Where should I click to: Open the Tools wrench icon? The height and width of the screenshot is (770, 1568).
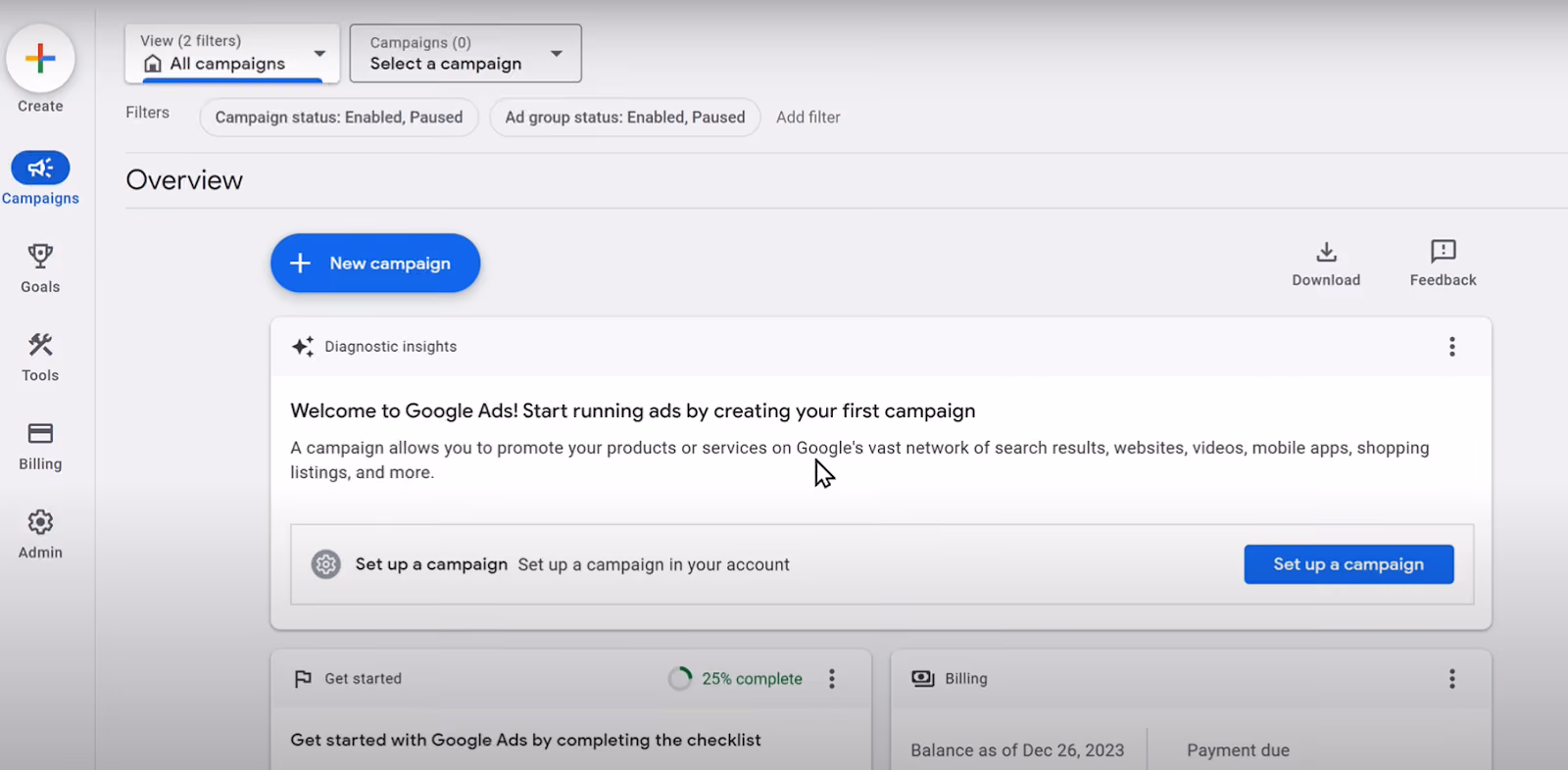coord(40,344)
